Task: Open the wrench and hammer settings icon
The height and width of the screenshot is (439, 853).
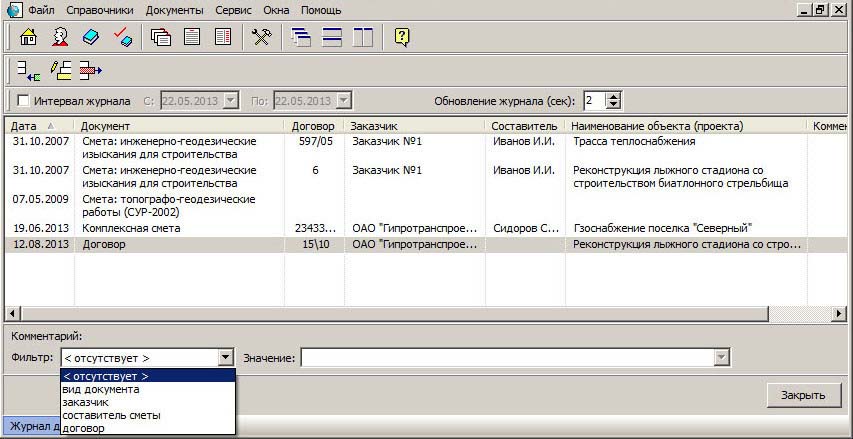Action: [x=261, y=37]
